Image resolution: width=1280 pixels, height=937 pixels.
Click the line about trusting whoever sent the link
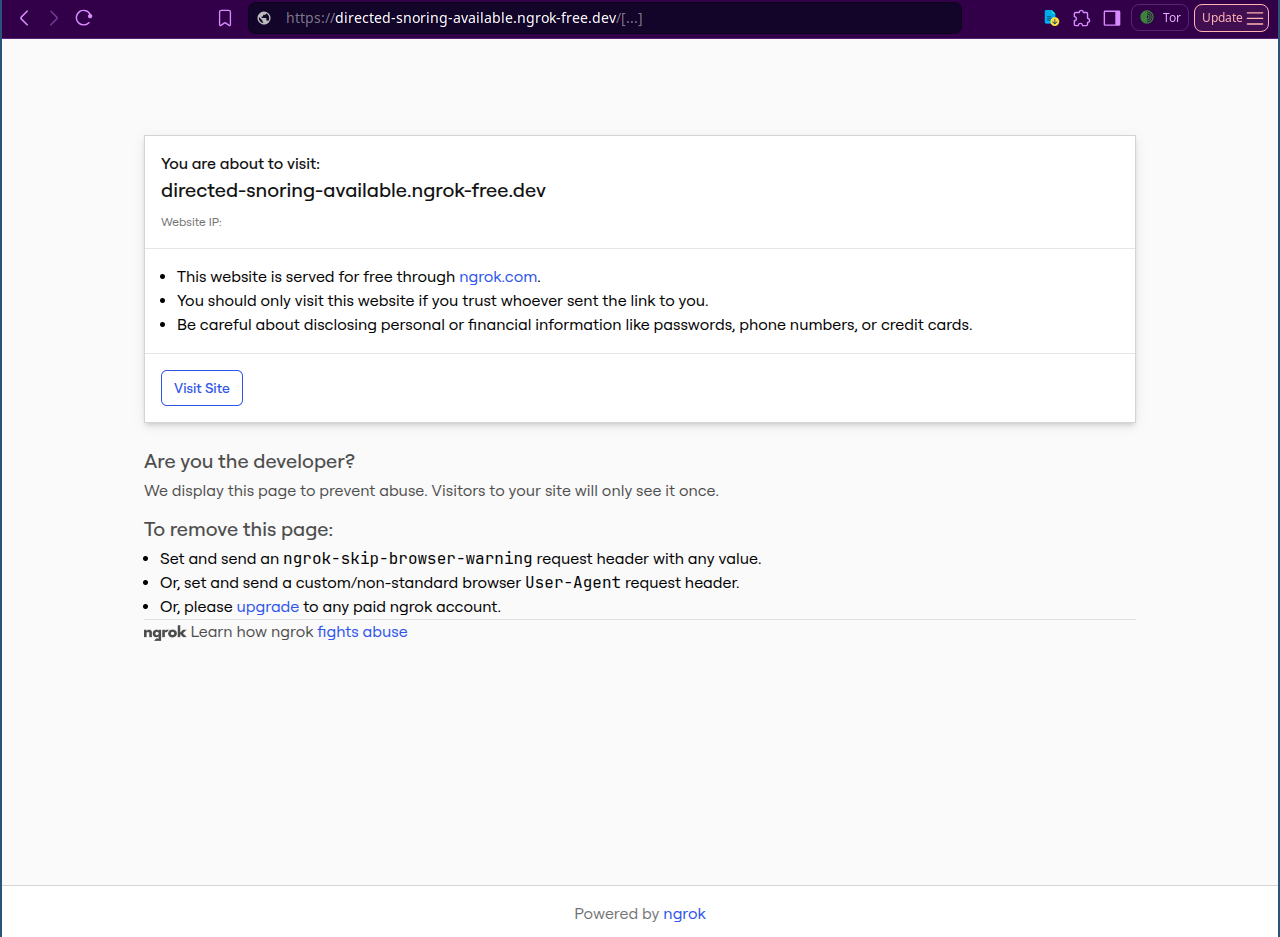click(442, 301)
